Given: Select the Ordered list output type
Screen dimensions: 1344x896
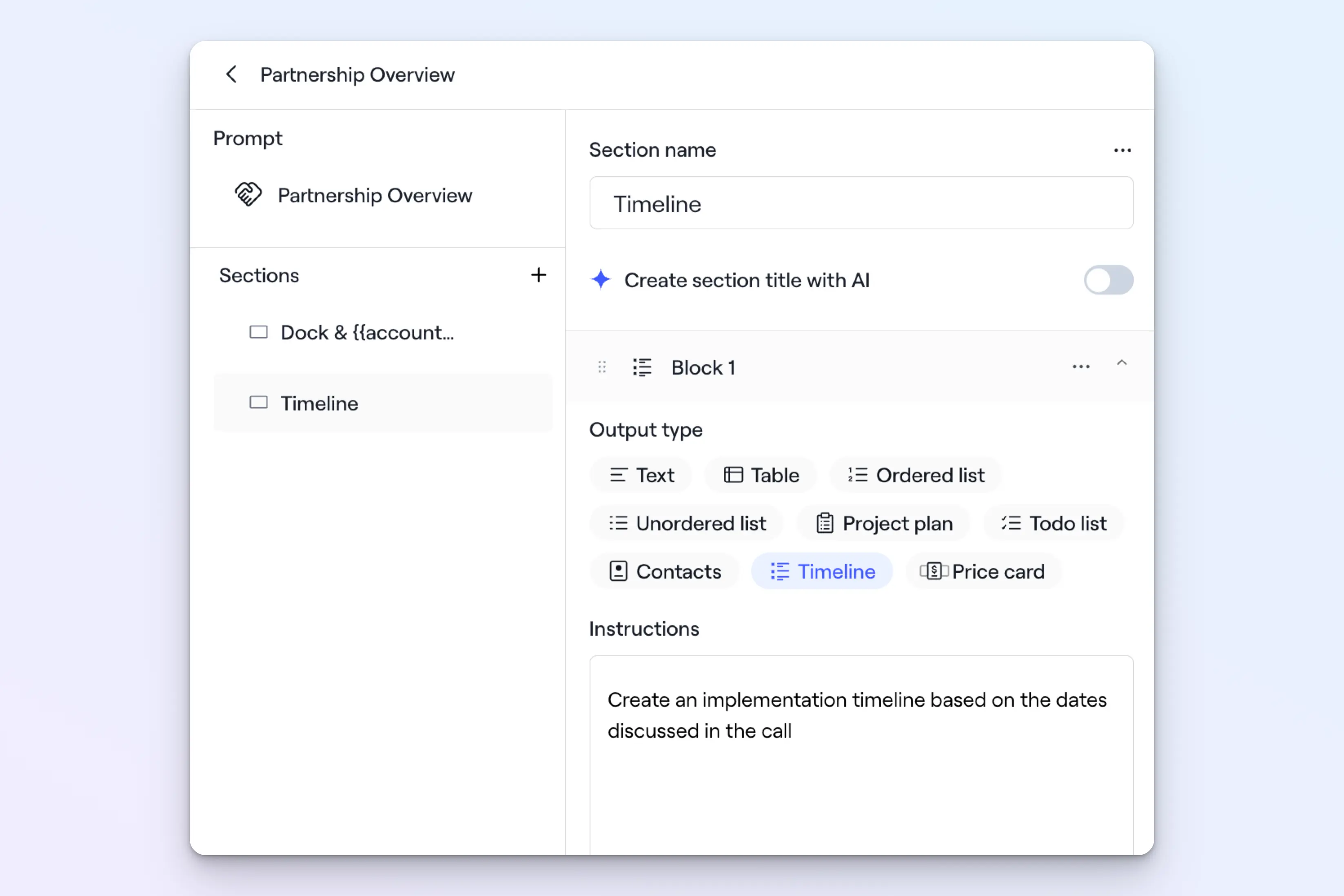Looking at the screenshot, I should click(916, 475).
